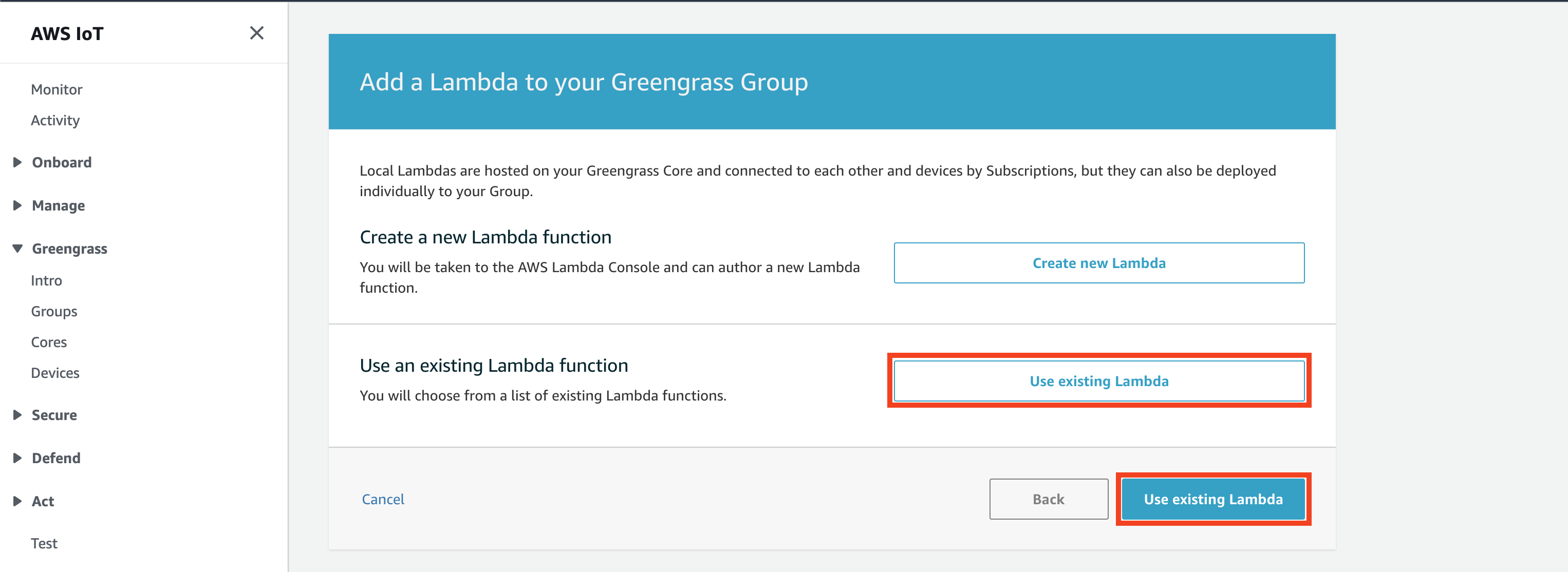Expand the Secure section arrow
The height and width of the screenshot is (572, 1568).
click(x=17, y=415)
